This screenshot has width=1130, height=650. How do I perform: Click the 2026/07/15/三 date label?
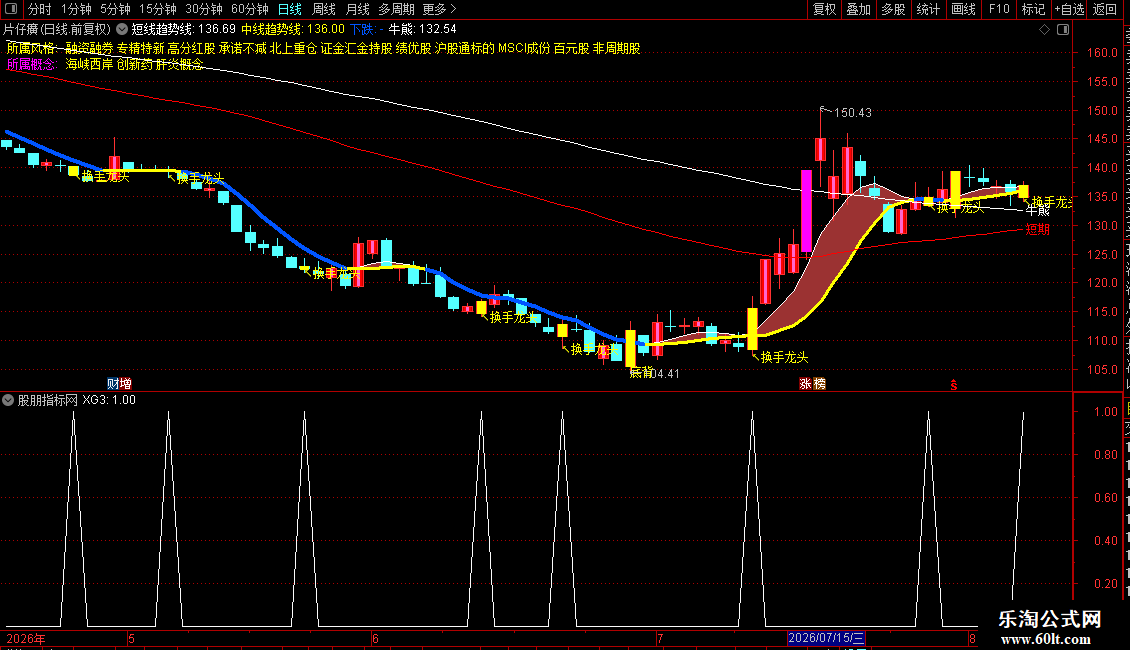click(x=826, y=638)
